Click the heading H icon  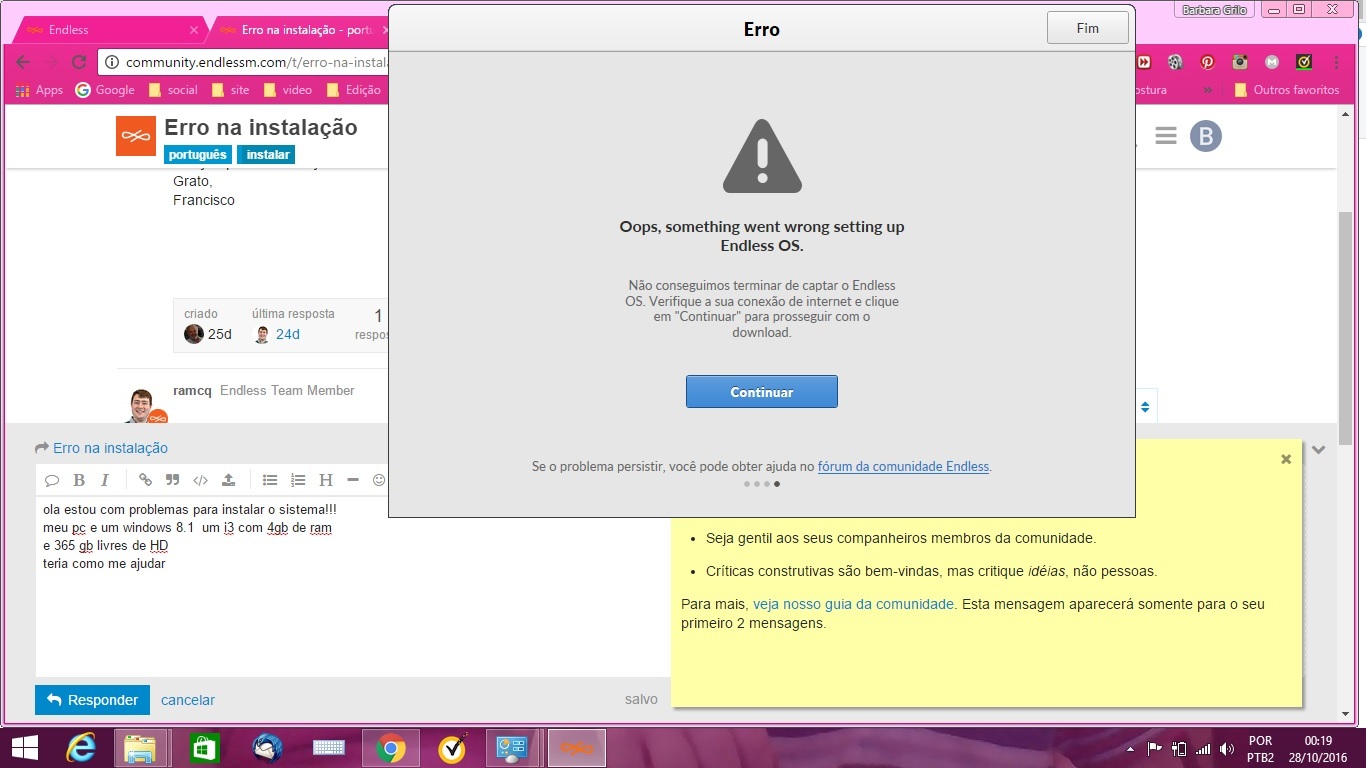[x=326, y=480]
